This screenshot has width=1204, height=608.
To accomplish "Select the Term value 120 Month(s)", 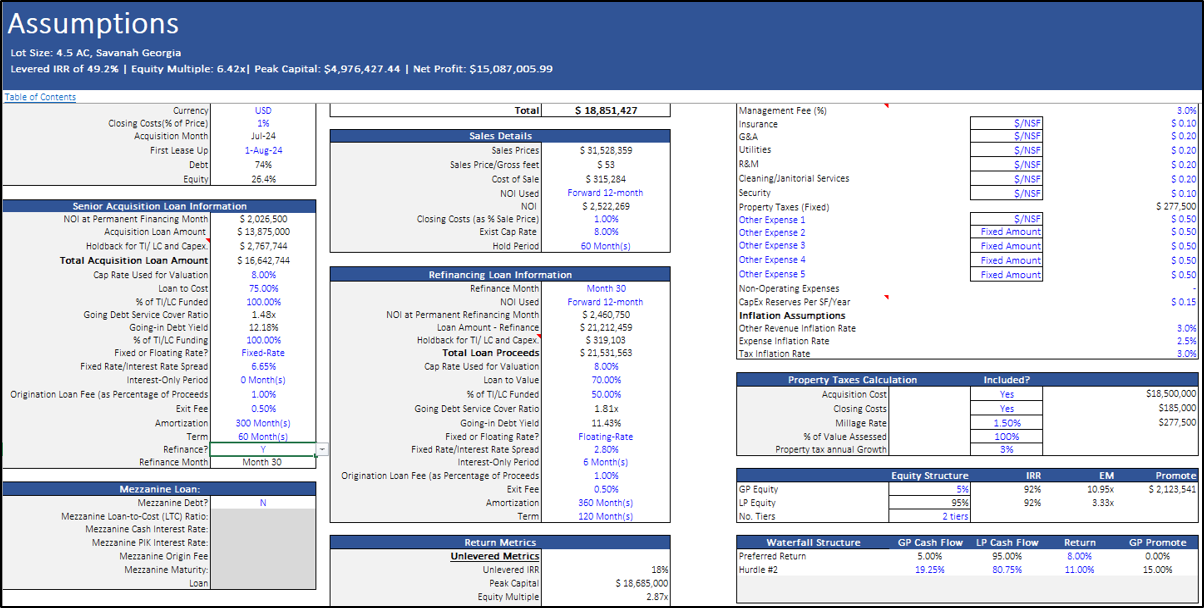I will pyautogui.click(x=606, y=516).
